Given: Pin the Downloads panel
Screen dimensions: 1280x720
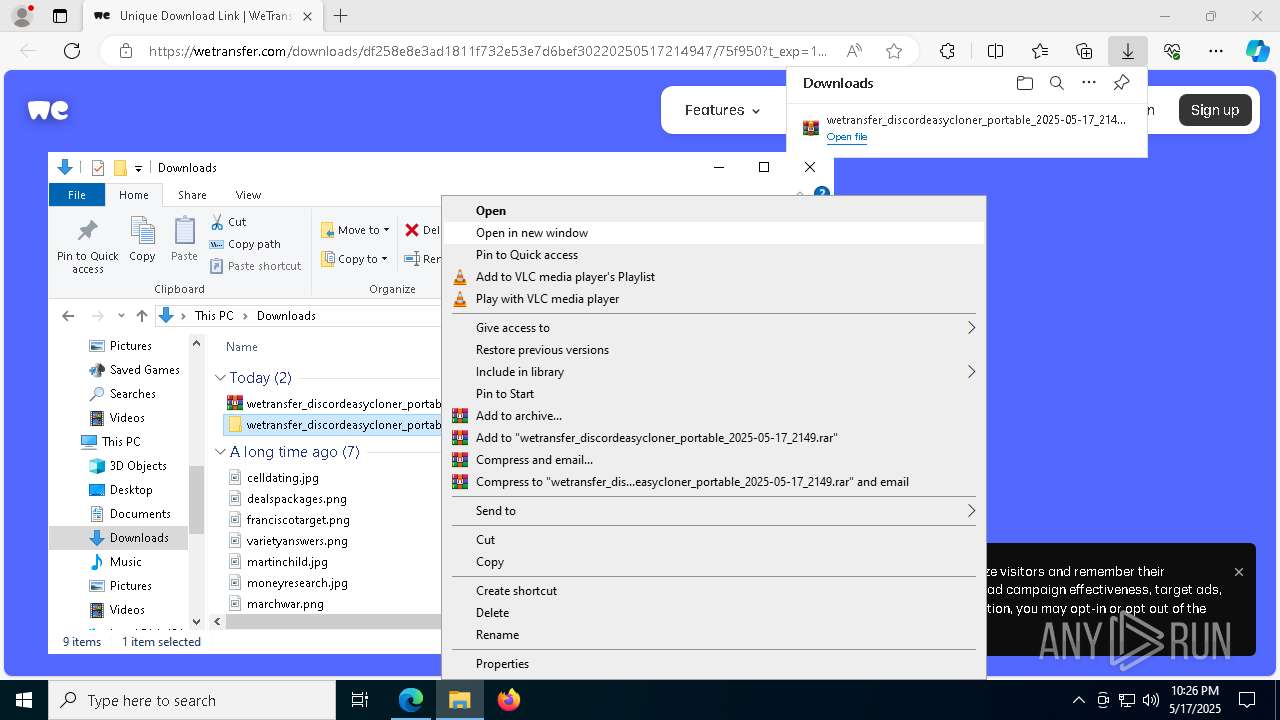Looking at the screenshot, I should coord(1122,83).
